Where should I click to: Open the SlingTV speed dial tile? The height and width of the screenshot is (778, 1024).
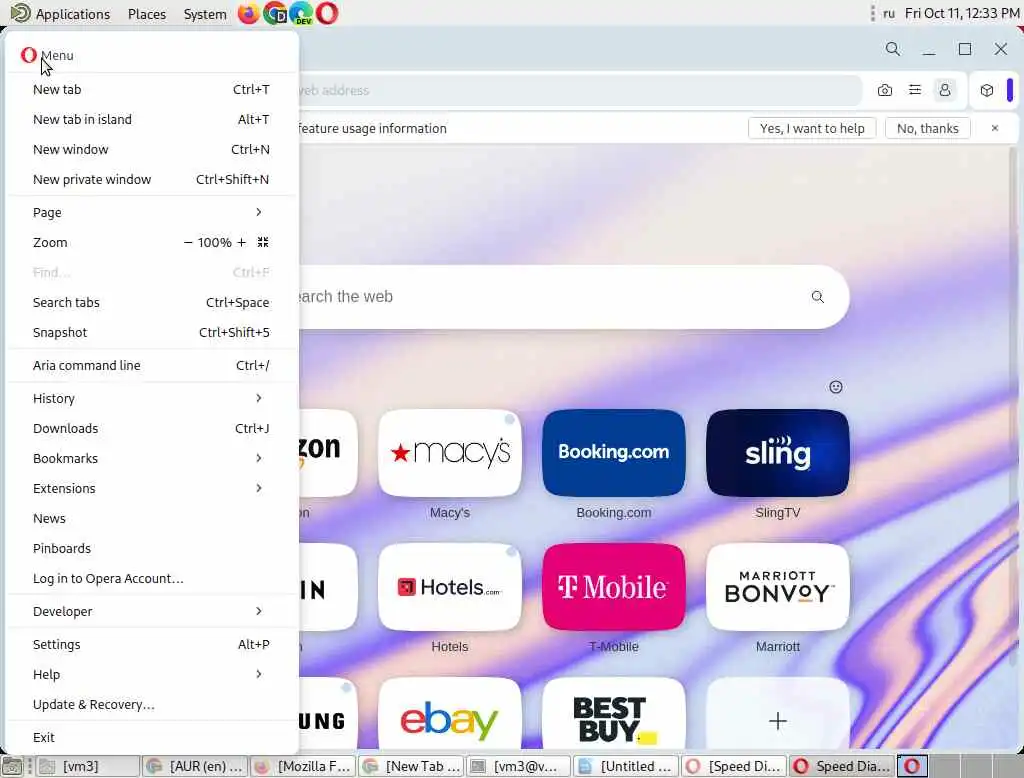[778, 453]
